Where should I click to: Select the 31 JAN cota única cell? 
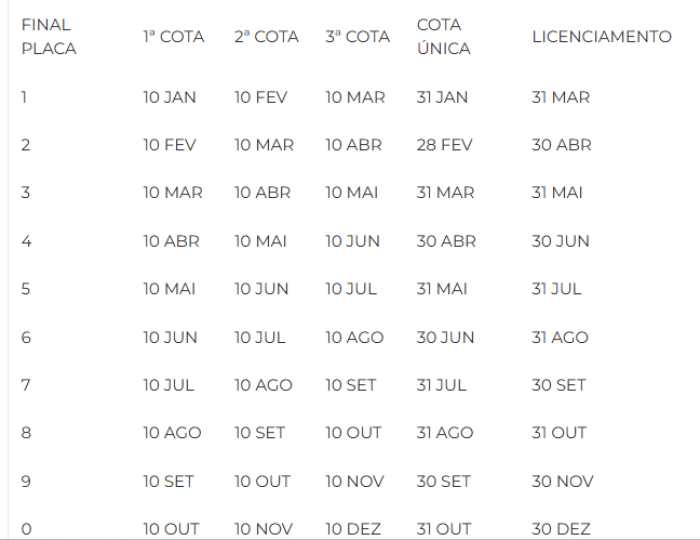click(442, 97)
